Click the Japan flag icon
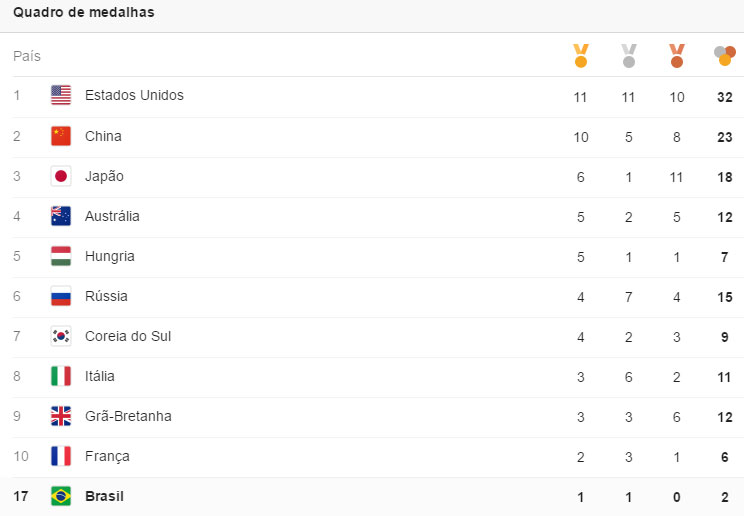 coord(61,176)
